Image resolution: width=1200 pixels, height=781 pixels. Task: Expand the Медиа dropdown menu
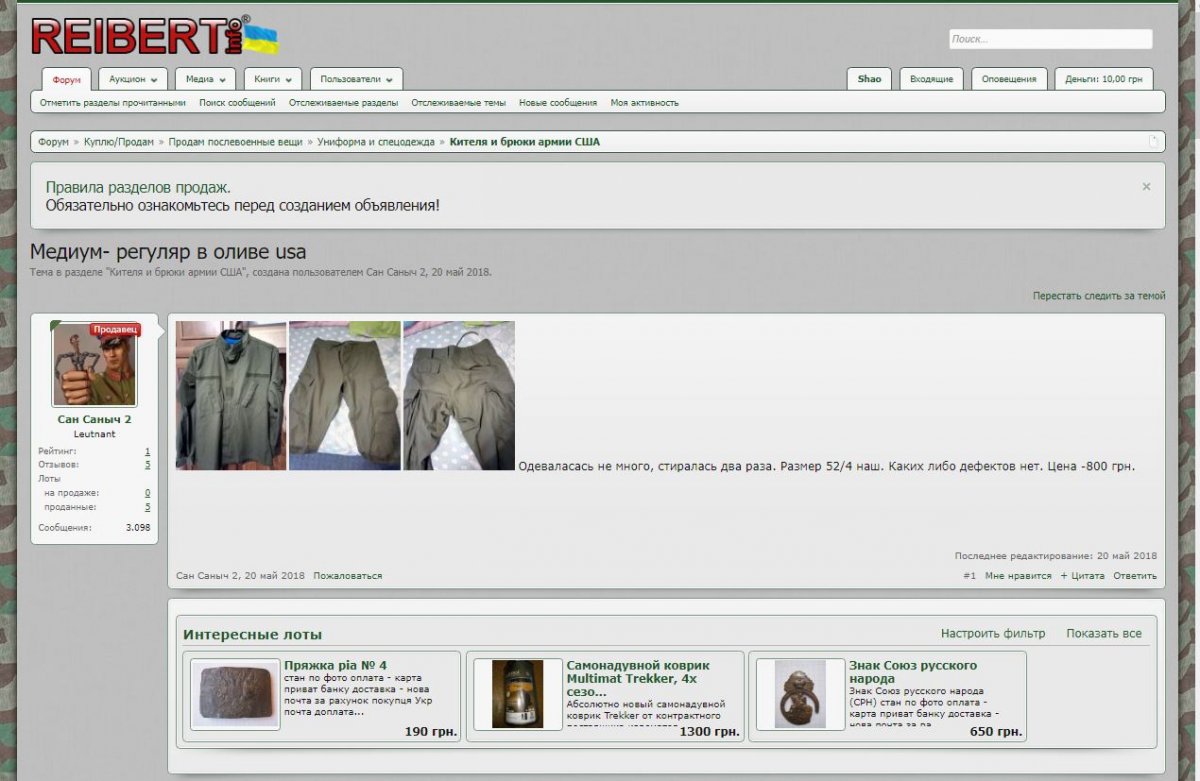tap(205, 79)
